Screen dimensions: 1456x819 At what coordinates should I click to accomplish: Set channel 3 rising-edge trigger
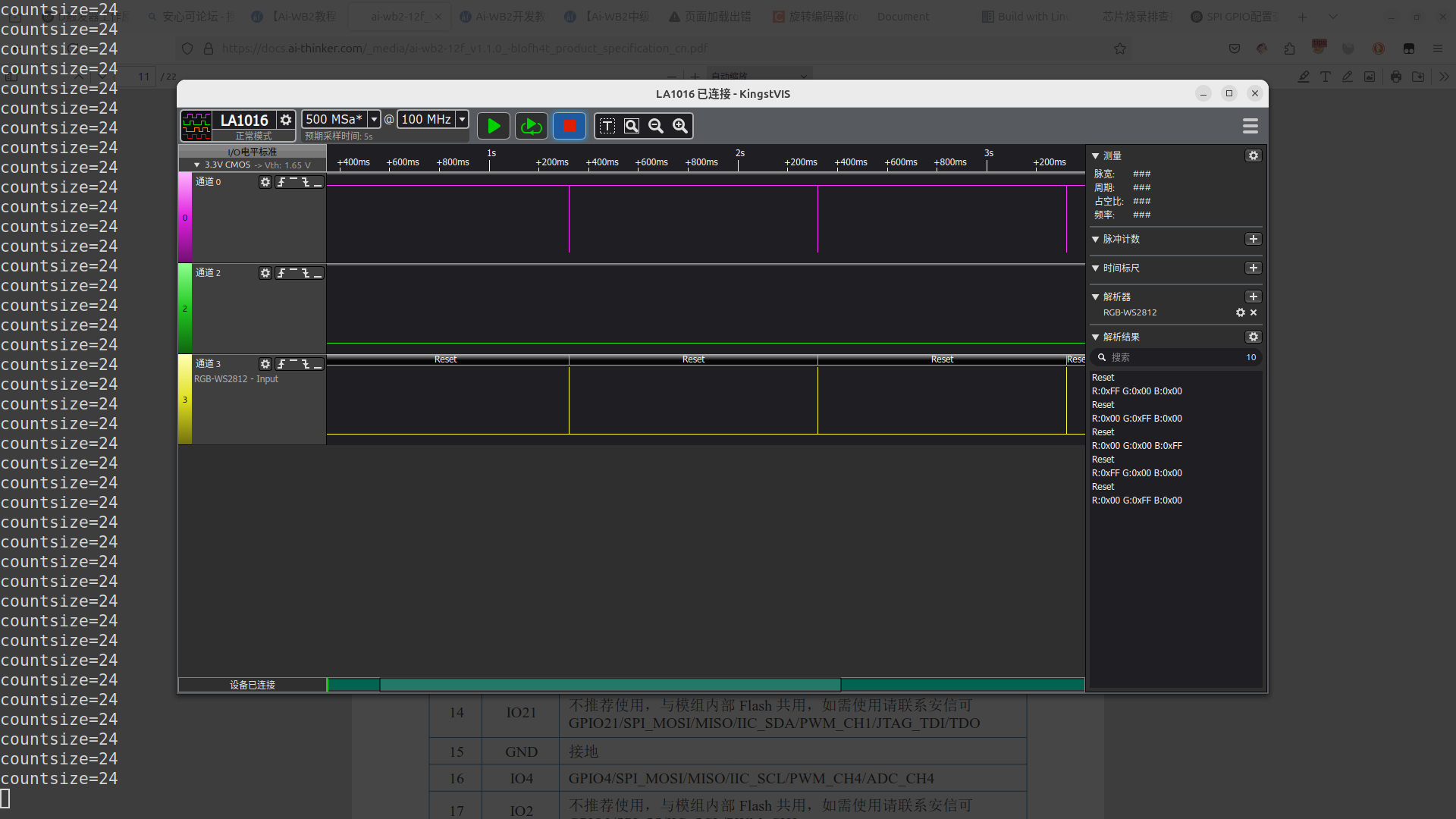click(281, 364)
